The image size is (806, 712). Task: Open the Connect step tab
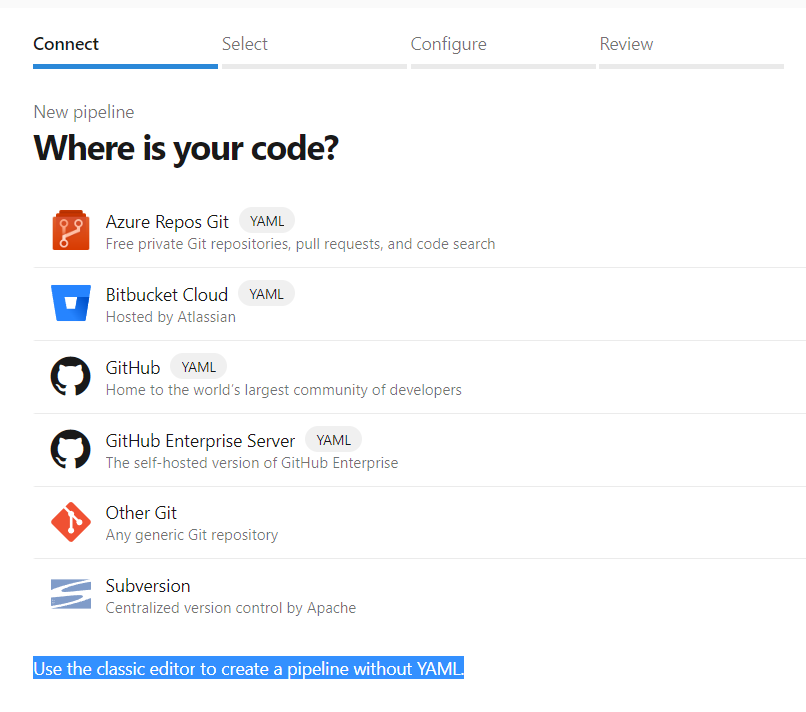(x=125, y=50)
